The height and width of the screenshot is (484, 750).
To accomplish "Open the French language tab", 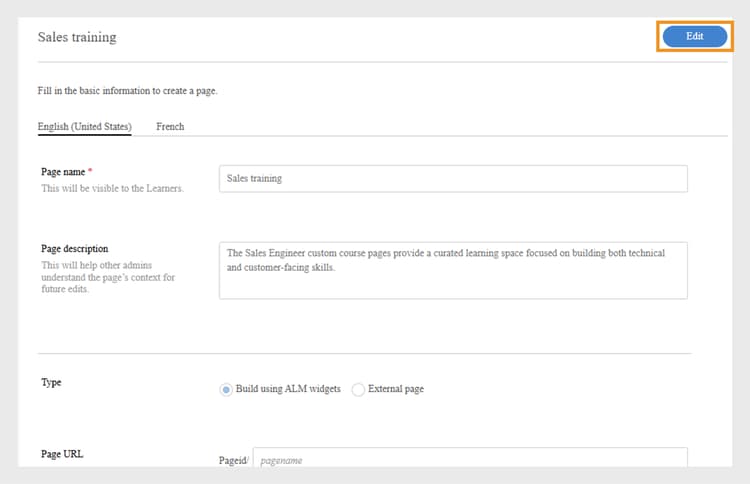I will (170, 127).
